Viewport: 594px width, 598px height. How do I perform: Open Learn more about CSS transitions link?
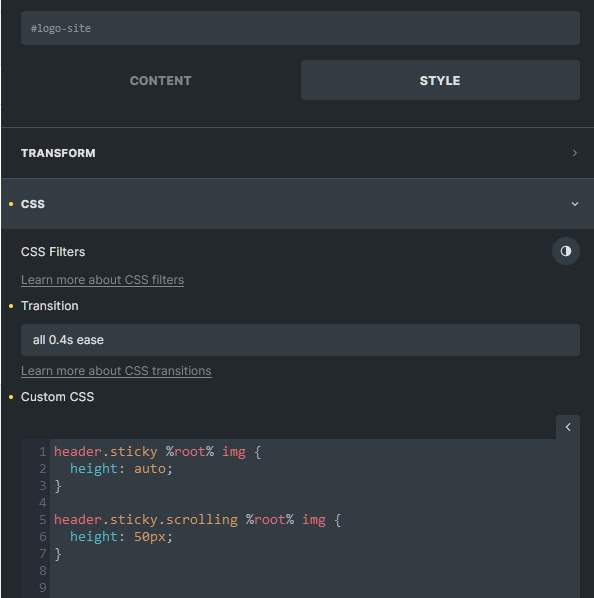tap(116, 371)
